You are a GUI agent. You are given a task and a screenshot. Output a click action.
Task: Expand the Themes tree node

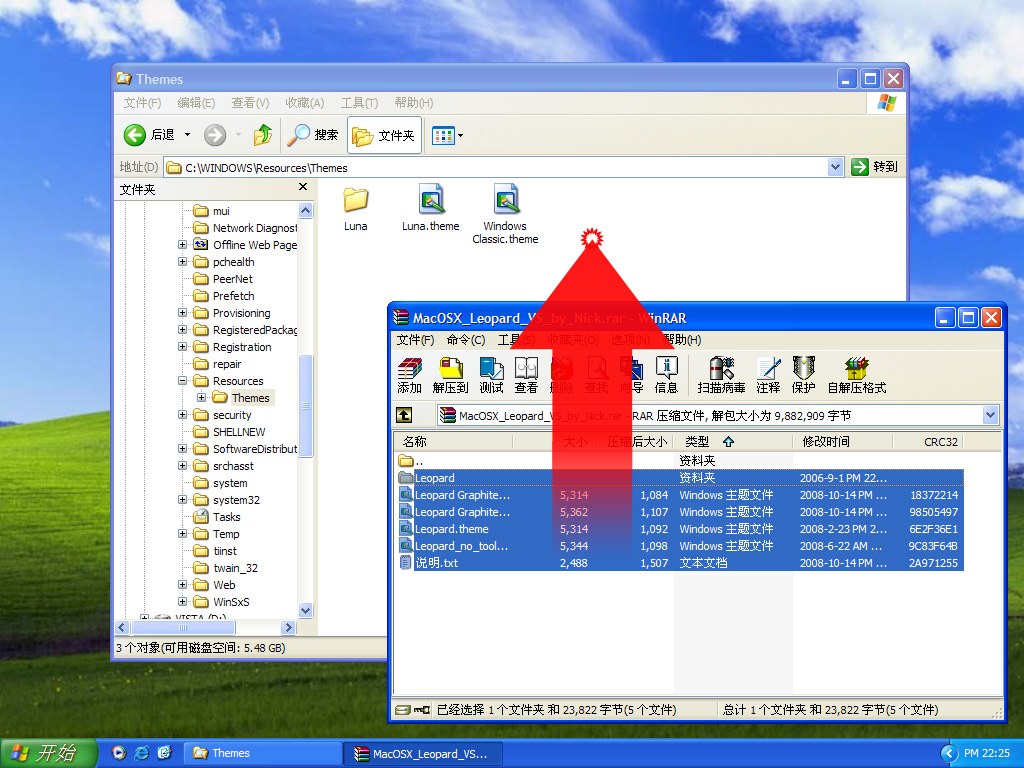click(201, 397)
